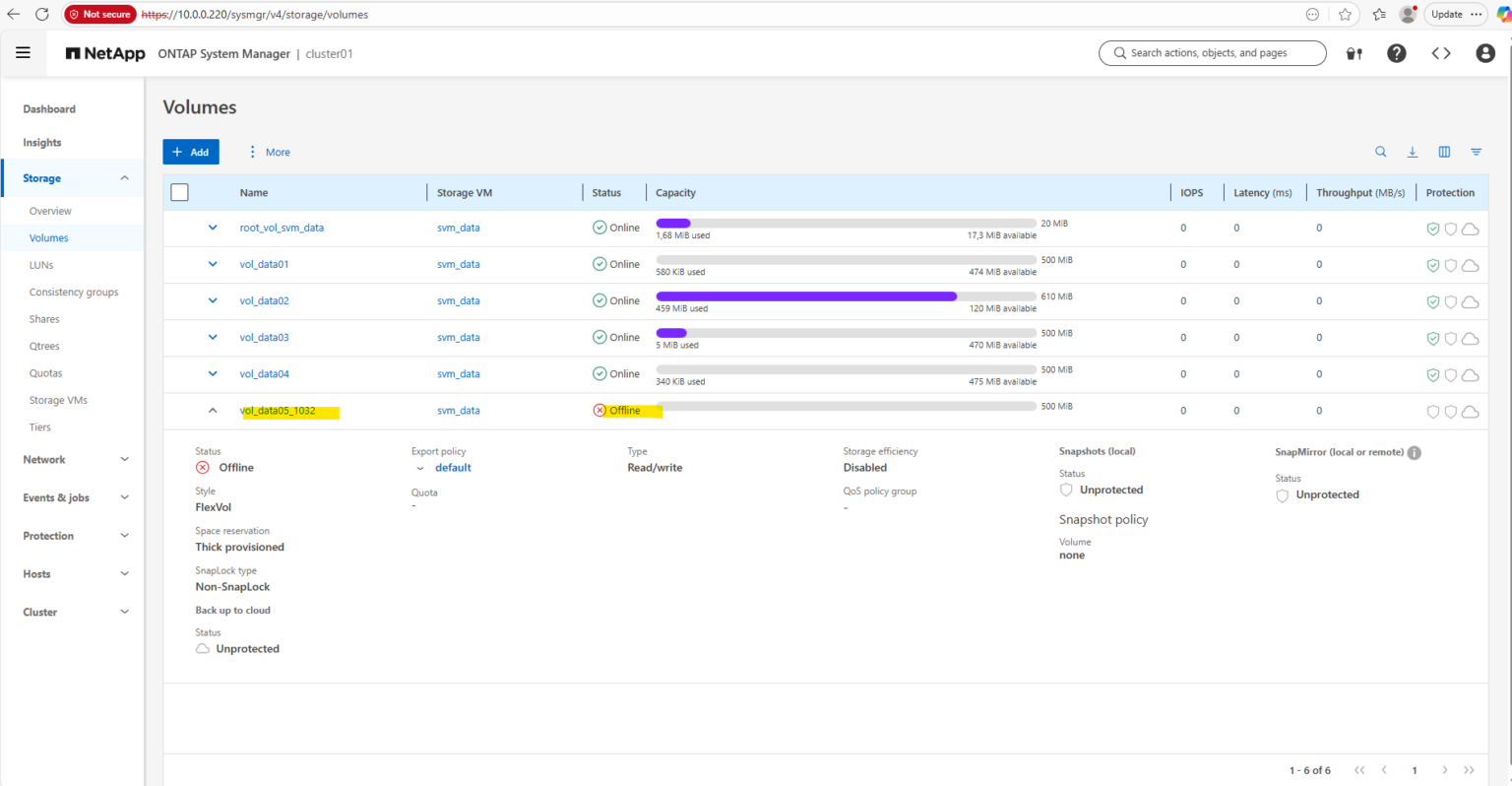Click the cloud backup icon for vol_data02
This screenshot has height=786, width=1512.
pyautogui.click(x=1471, y=301)
